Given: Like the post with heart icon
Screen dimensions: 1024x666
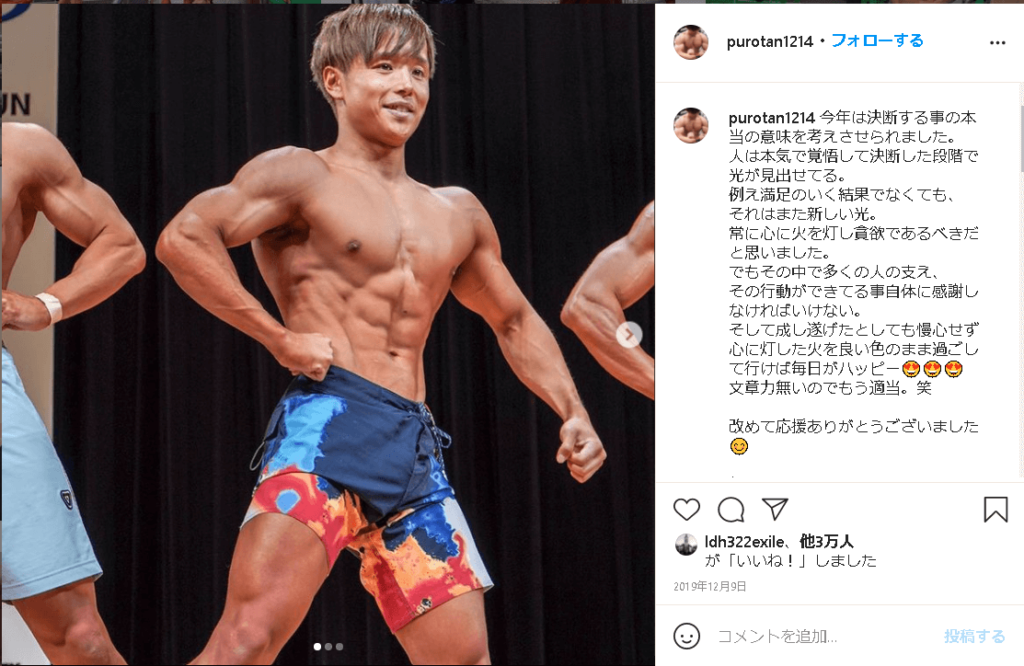Looking at the screenshot, I should (686, 509).
